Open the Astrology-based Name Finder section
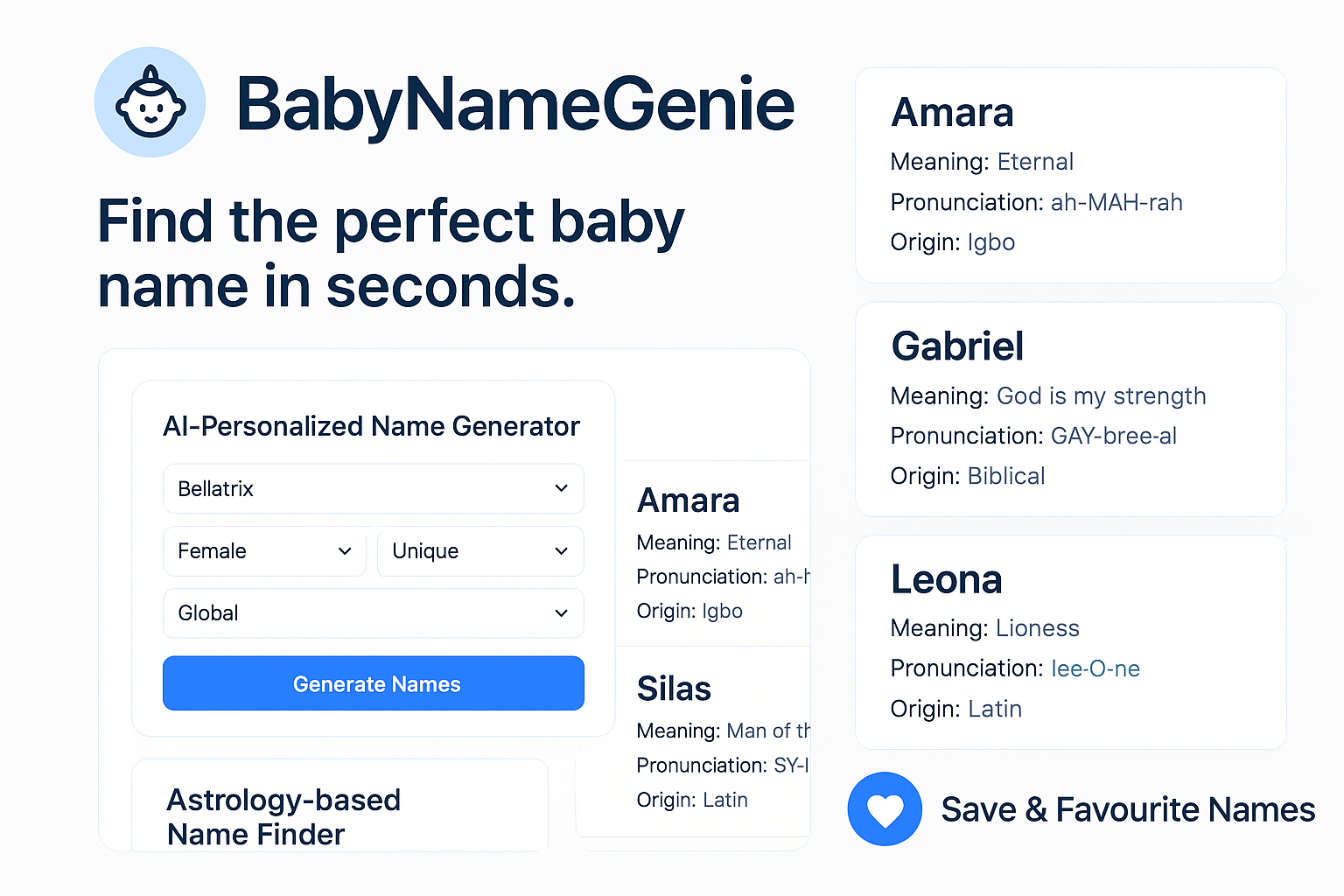 point(283,816)
